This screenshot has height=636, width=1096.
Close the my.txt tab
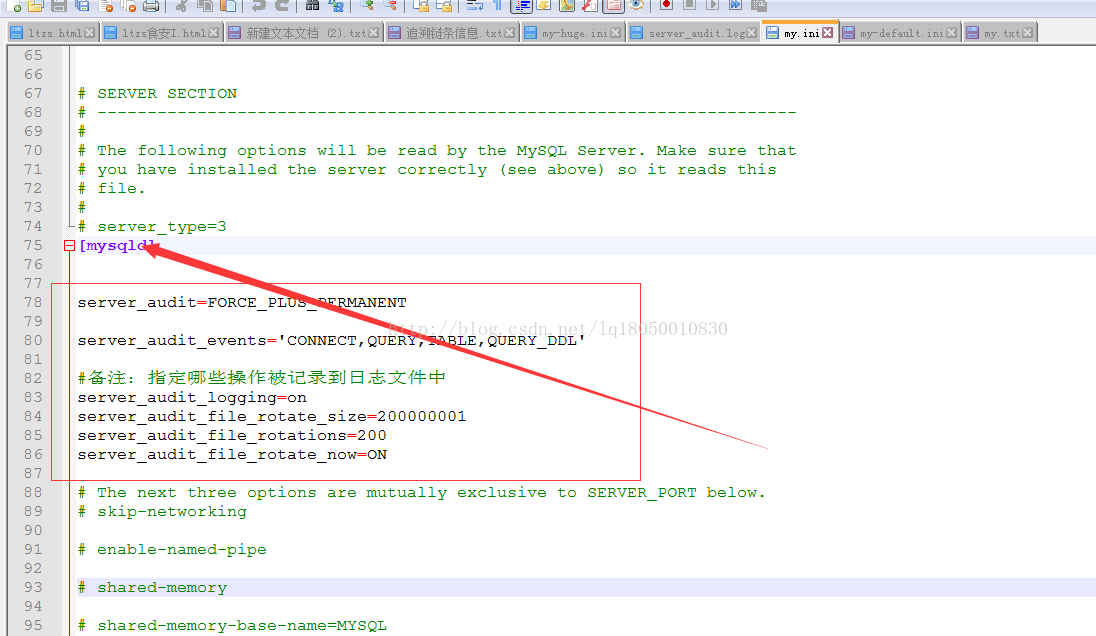pos(1028,33)
